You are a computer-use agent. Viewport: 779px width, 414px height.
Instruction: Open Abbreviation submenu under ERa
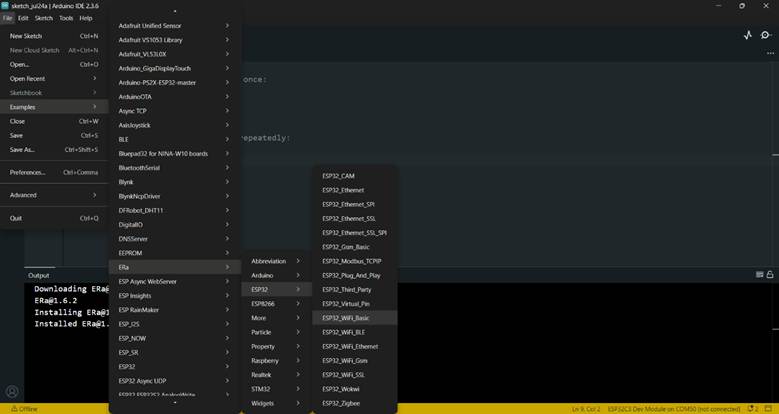click(x=277, y=261)
